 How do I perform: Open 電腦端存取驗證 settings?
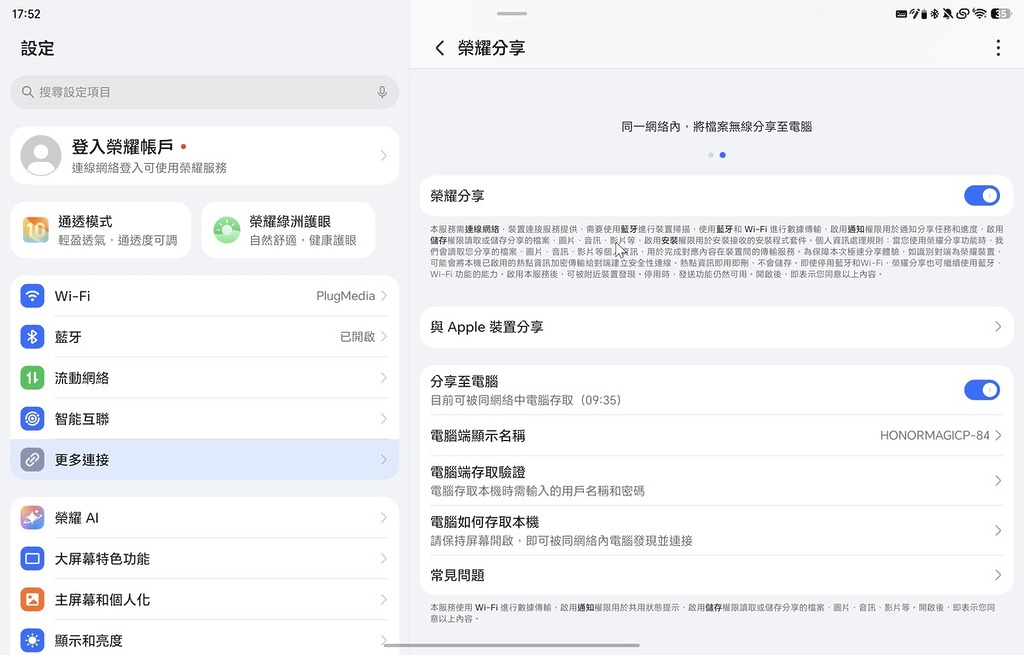tap(716, 481)
